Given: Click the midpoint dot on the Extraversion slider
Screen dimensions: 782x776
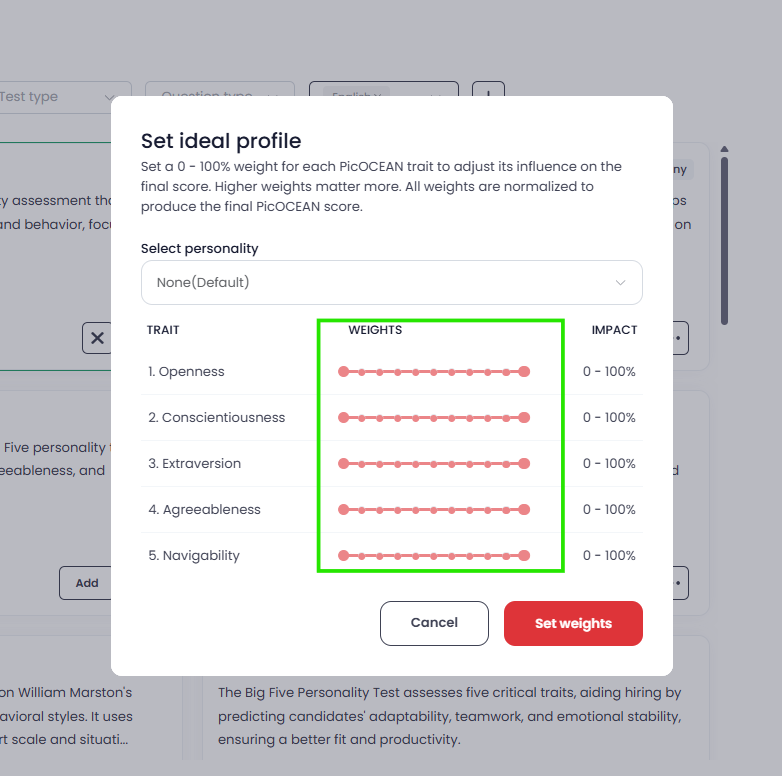Looking at the screenshot, I should point(434,463).
